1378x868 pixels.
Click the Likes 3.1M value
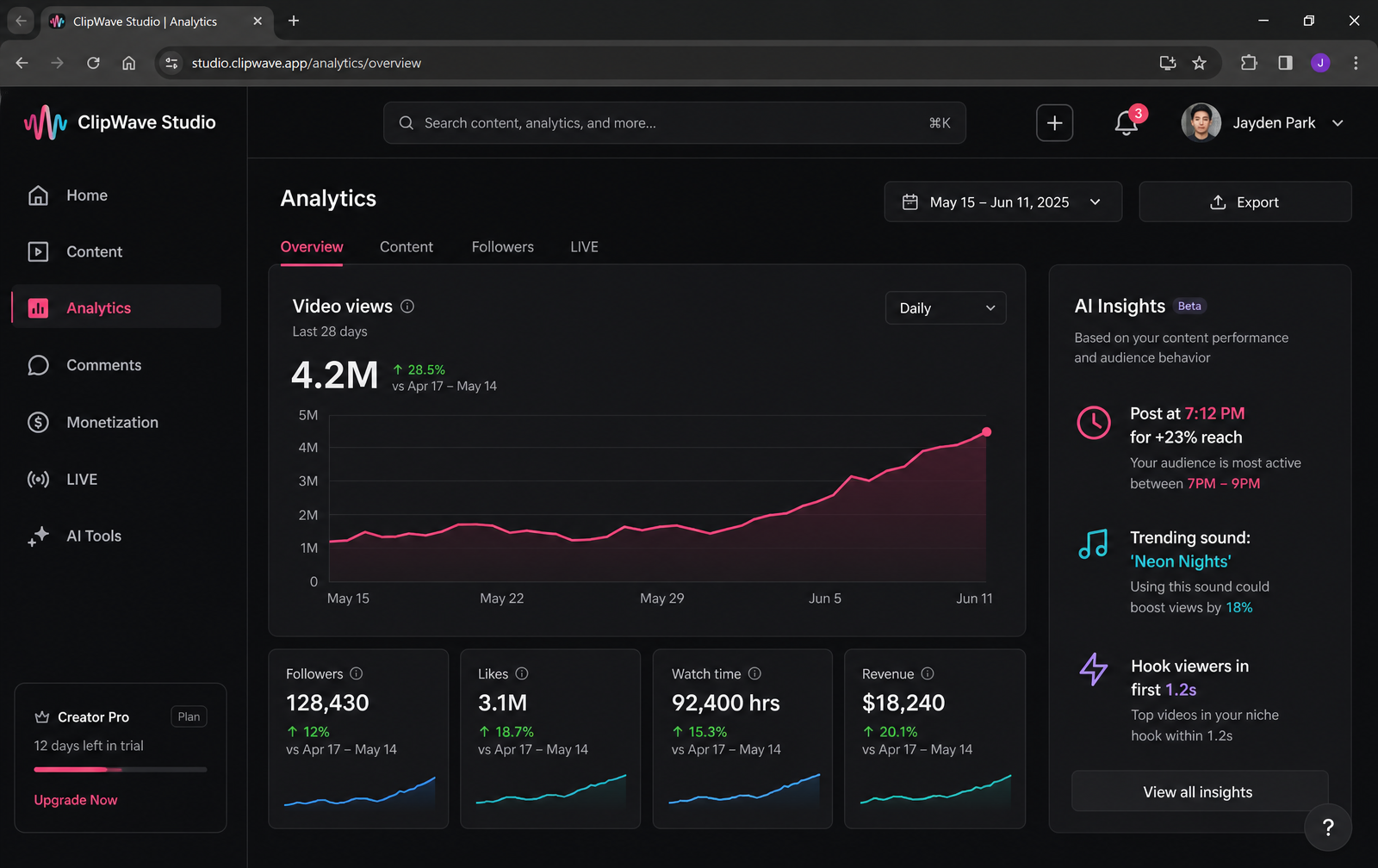pyautogui.click(x=502, y=703)
